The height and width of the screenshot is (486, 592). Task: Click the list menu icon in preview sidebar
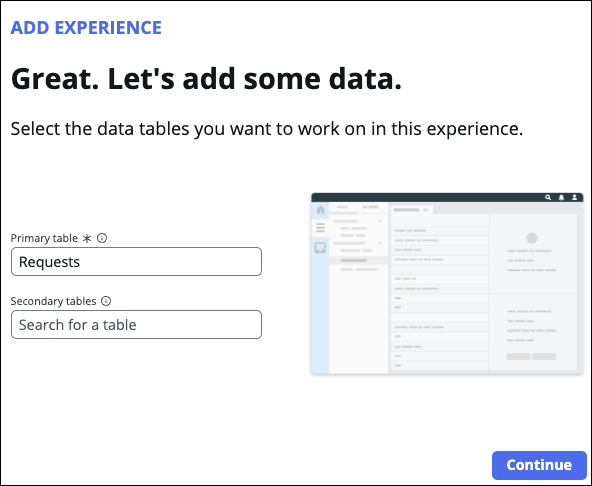point(321,227)
